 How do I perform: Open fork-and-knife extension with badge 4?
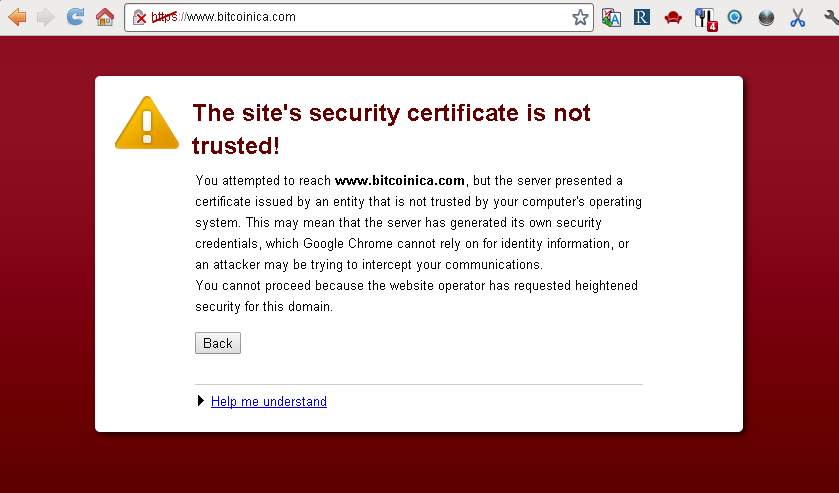tap(706, 19)
